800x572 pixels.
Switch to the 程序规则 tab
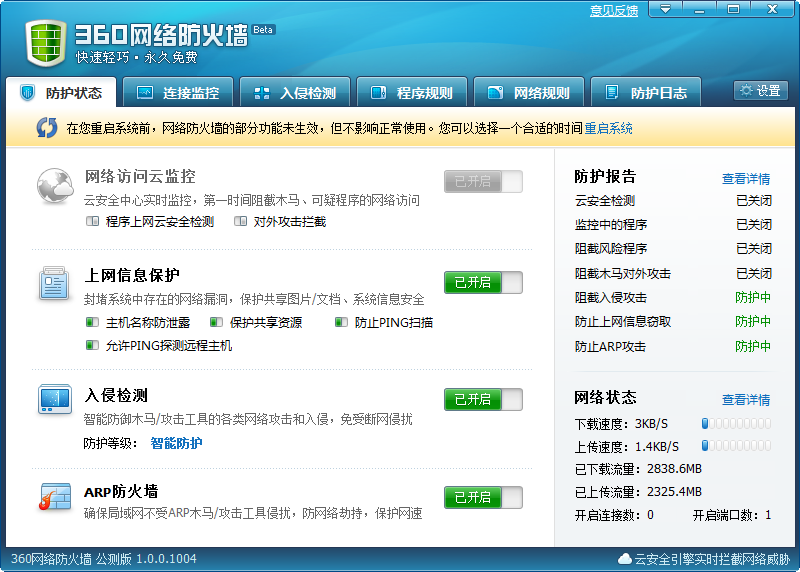coord(412,92)
